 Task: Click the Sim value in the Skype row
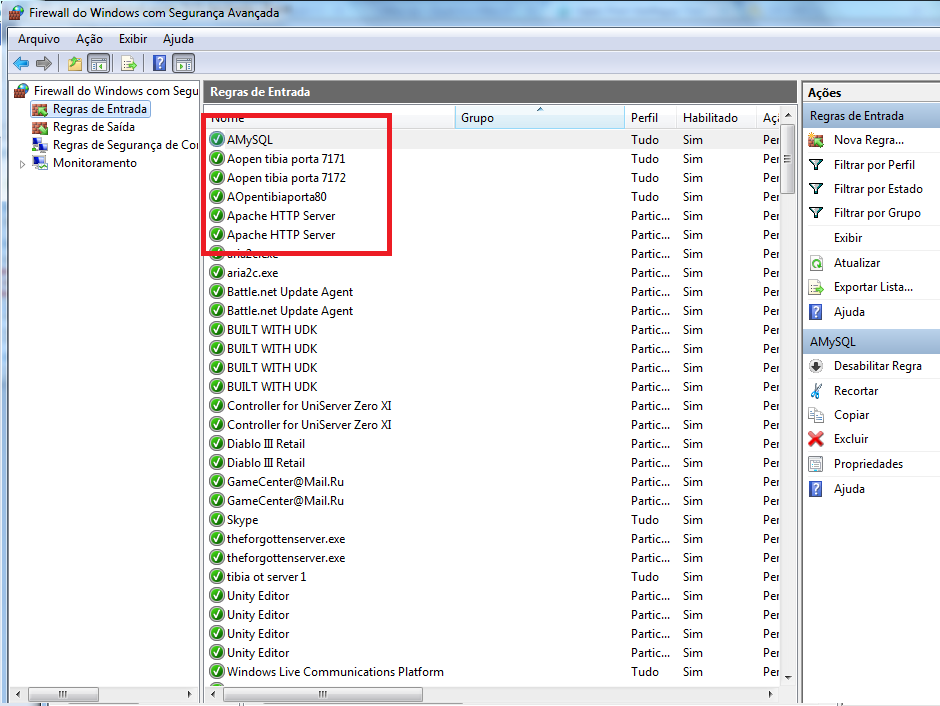pos(692,520)
